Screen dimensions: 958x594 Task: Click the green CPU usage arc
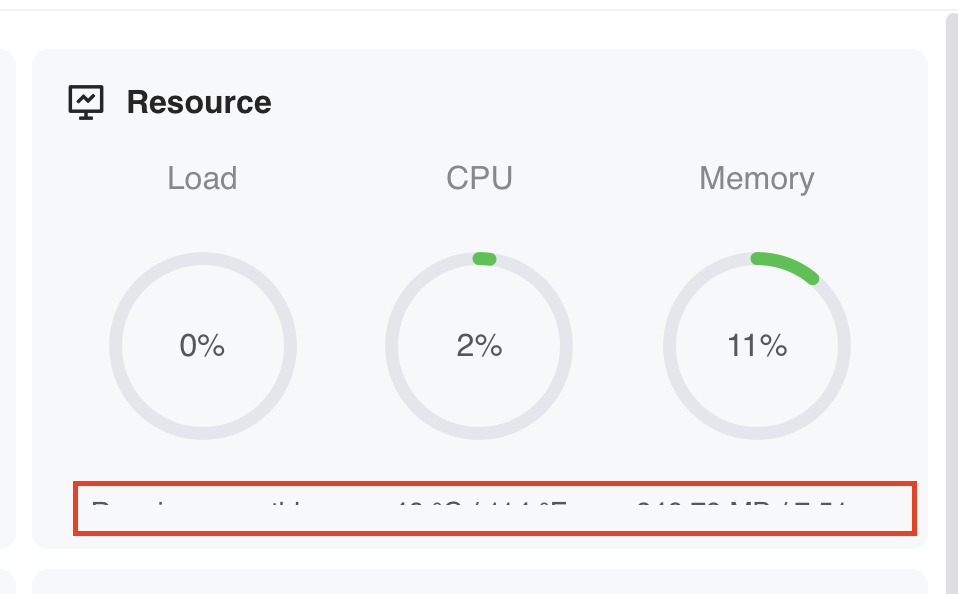point(484,258)
